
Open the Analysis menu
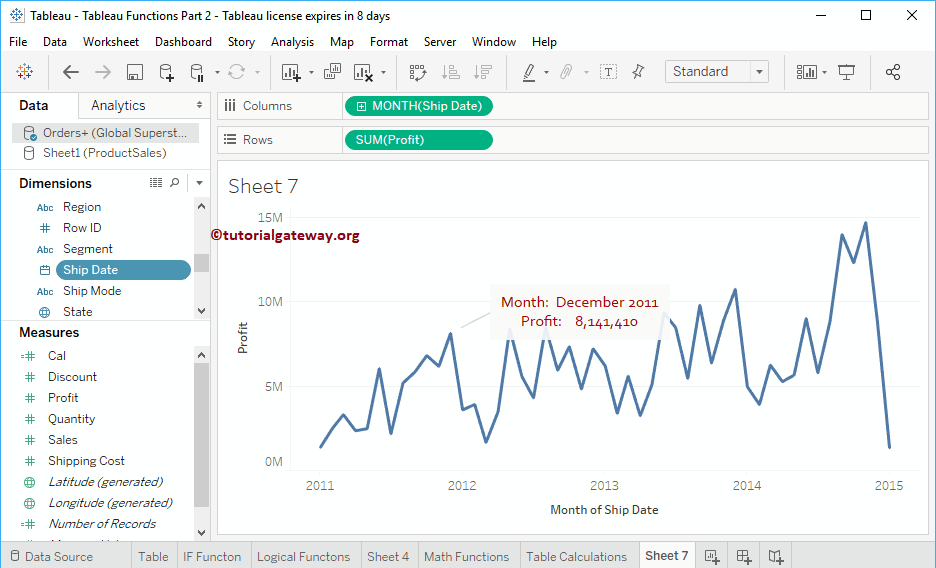292,42
